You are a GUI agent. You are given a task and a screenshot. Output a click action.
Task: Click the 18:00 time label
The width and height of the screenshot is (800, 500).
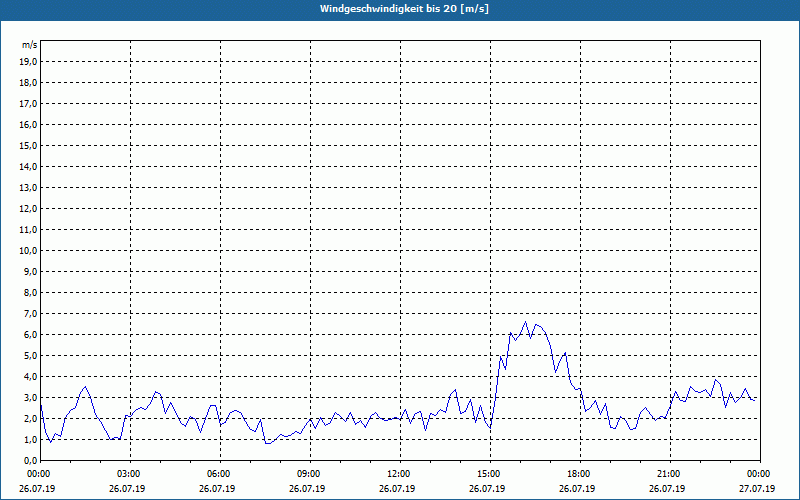[x=580, y=474]
